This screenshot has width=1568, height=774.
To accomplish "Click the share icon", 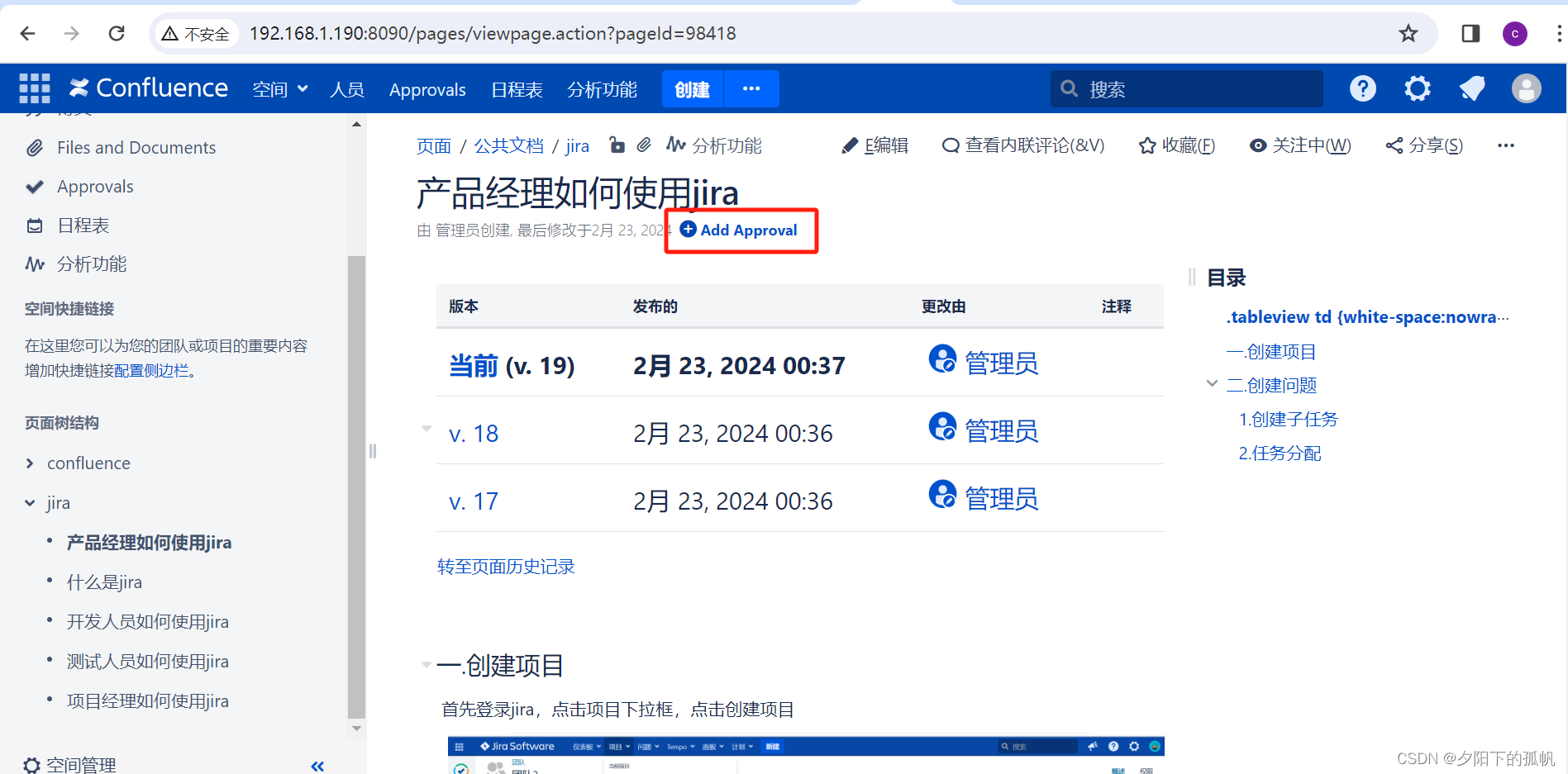I will (x=1394, y=145).
